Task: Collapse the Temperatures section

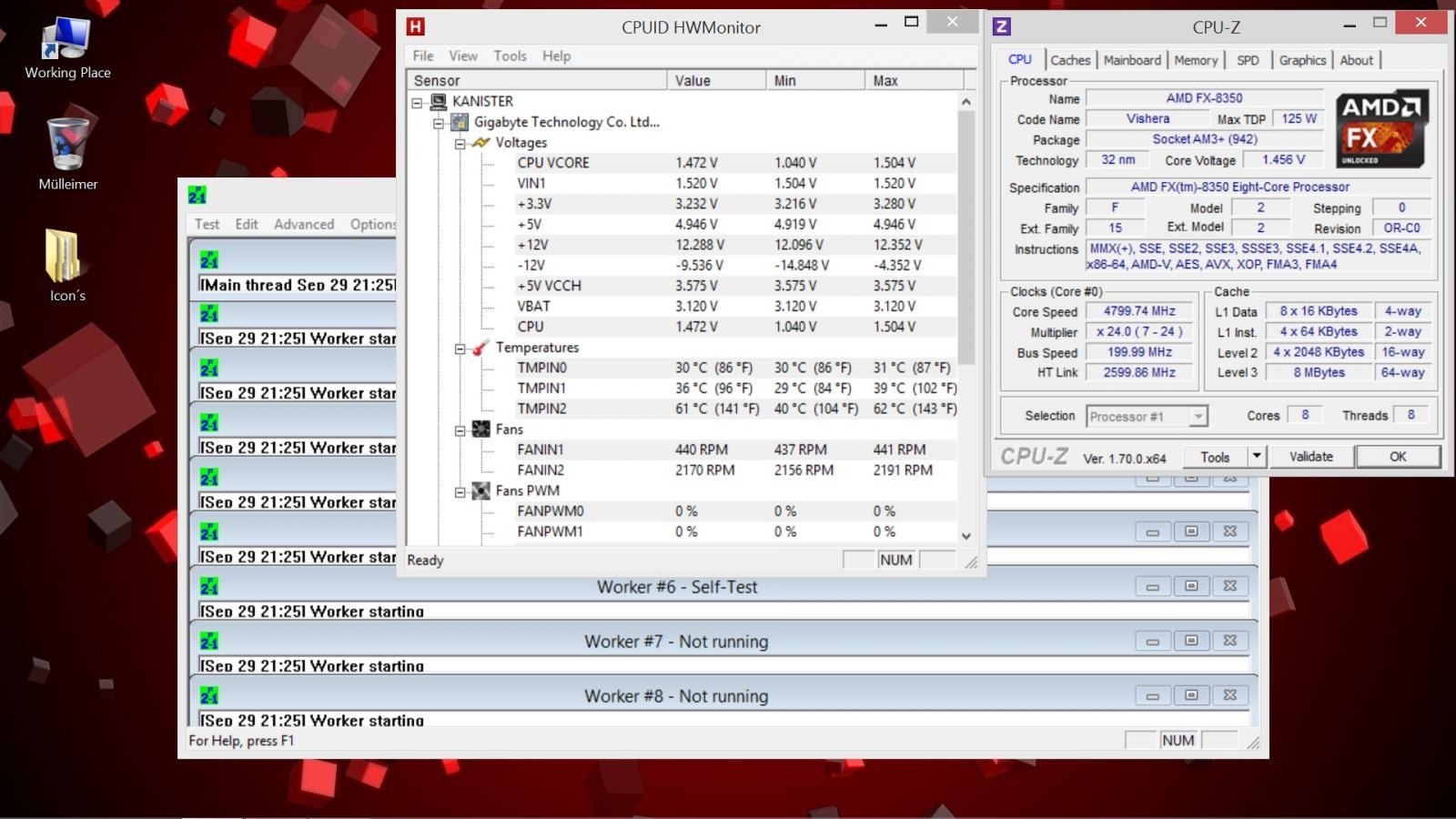Action: pos(460,348)
